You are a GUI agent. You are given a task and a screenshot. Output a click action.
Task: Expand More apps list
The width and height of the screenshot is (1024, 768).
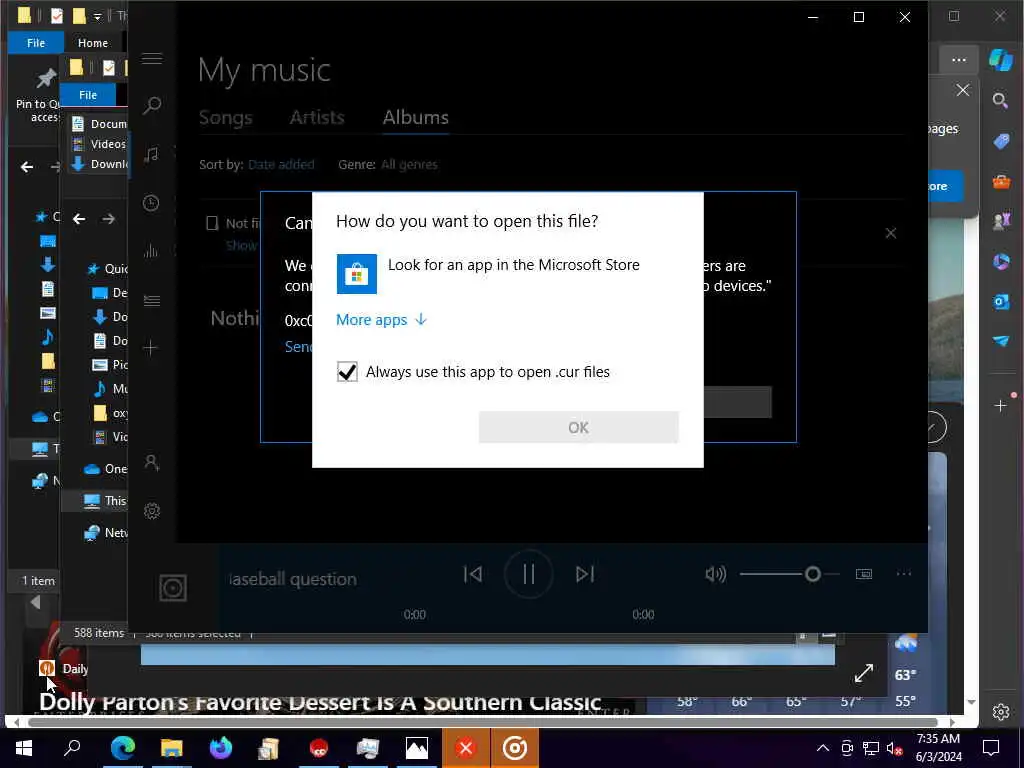pyautogui.click(x=381, y=319)
